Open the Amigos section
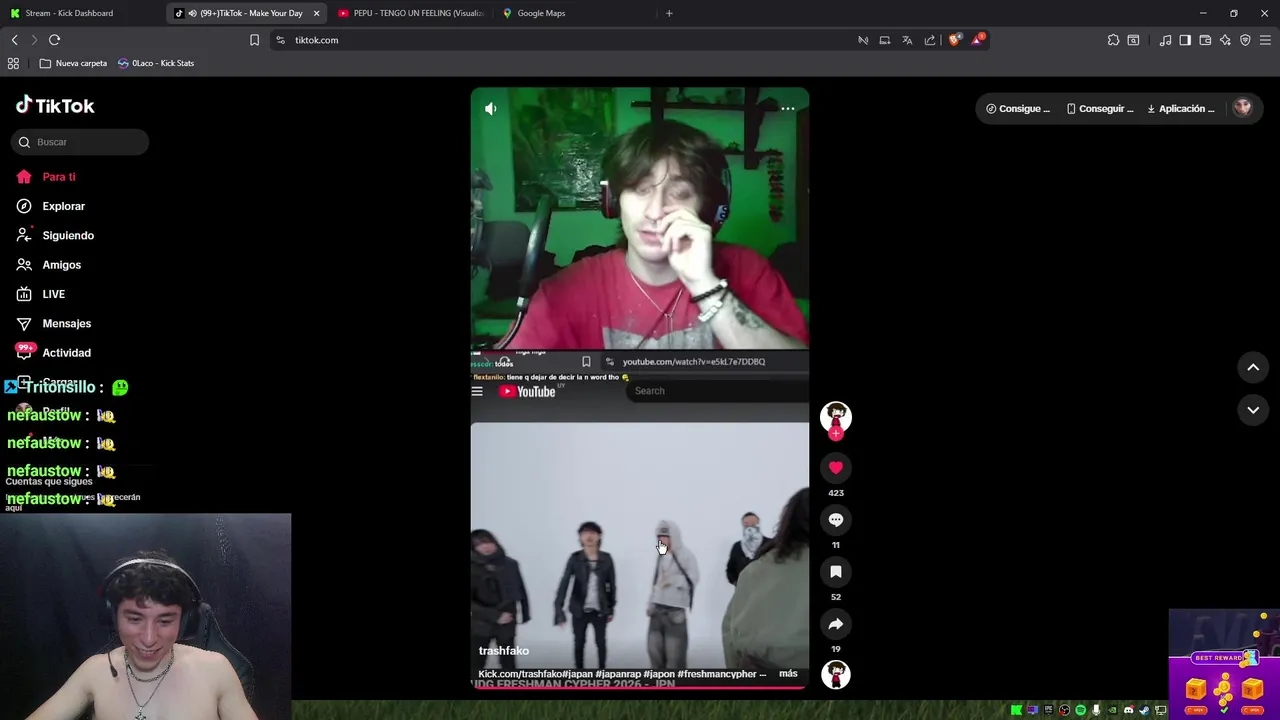 [49, 265]
